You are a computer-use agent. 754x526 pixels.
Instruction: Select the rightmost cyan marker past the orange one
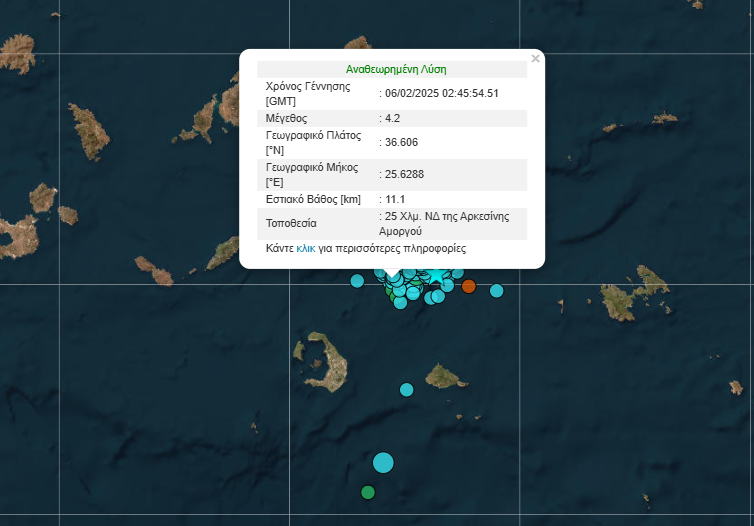coord(496,290)
